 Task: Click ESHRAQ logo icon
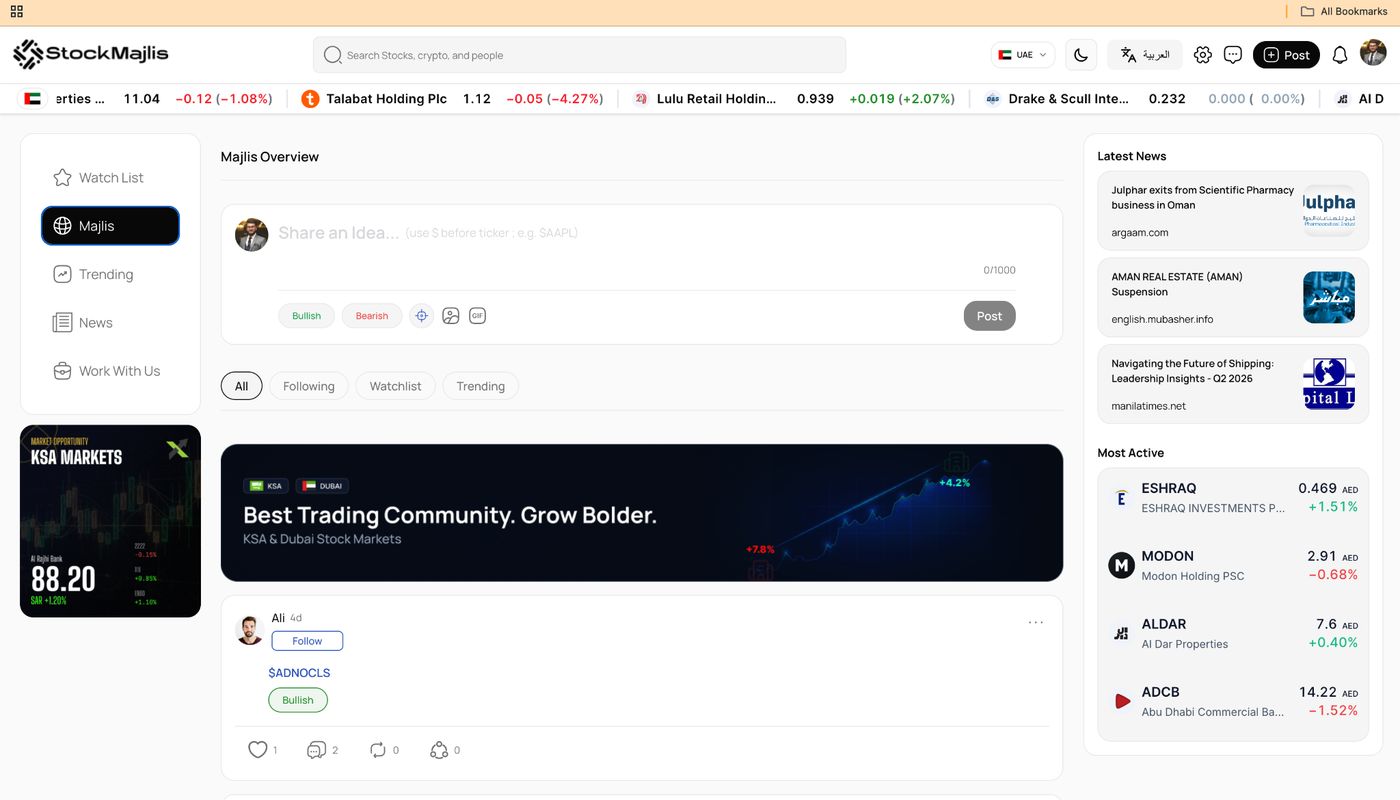1121,498
